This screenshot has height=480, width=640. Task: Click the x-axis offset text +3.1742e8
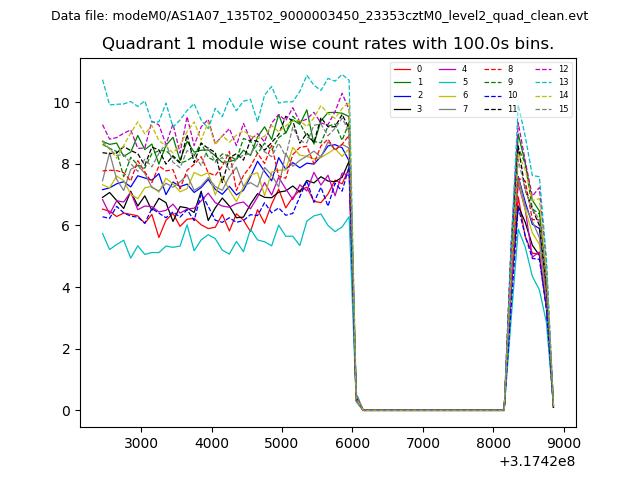coord(536,461)
